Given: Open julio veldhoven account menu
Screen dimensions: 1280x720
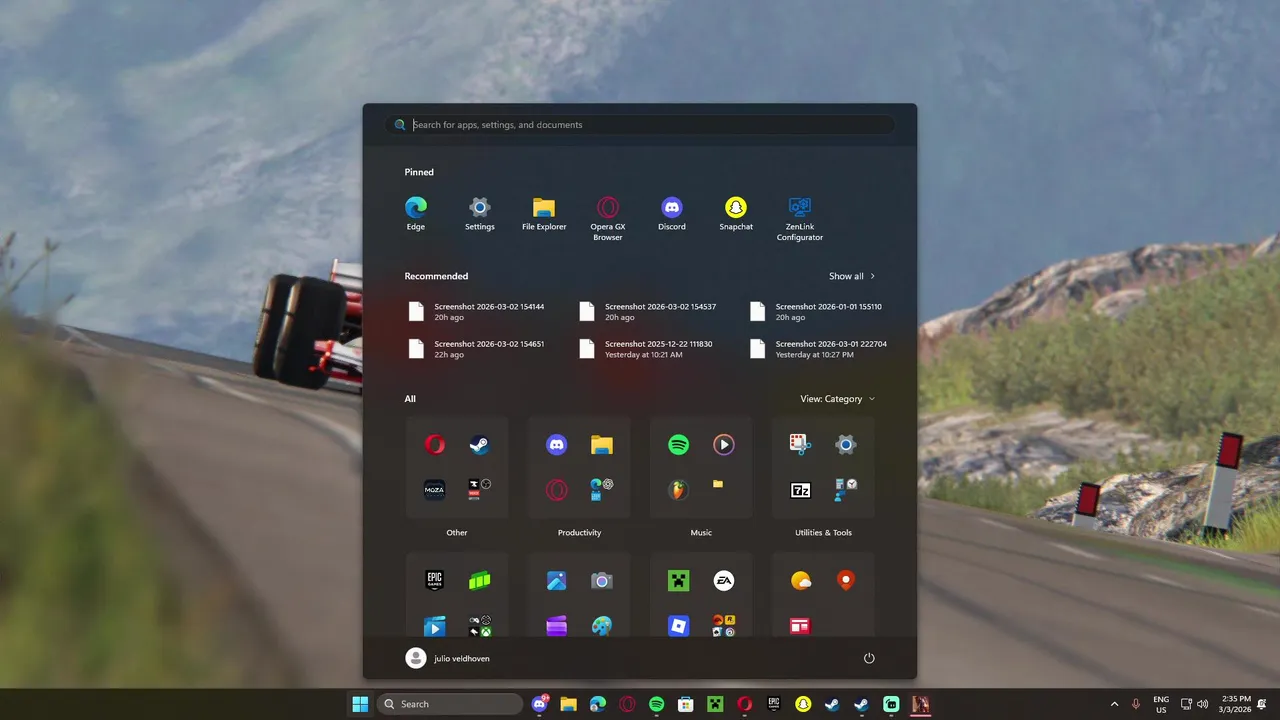Looking at the screenshot, I should (448, 658).
